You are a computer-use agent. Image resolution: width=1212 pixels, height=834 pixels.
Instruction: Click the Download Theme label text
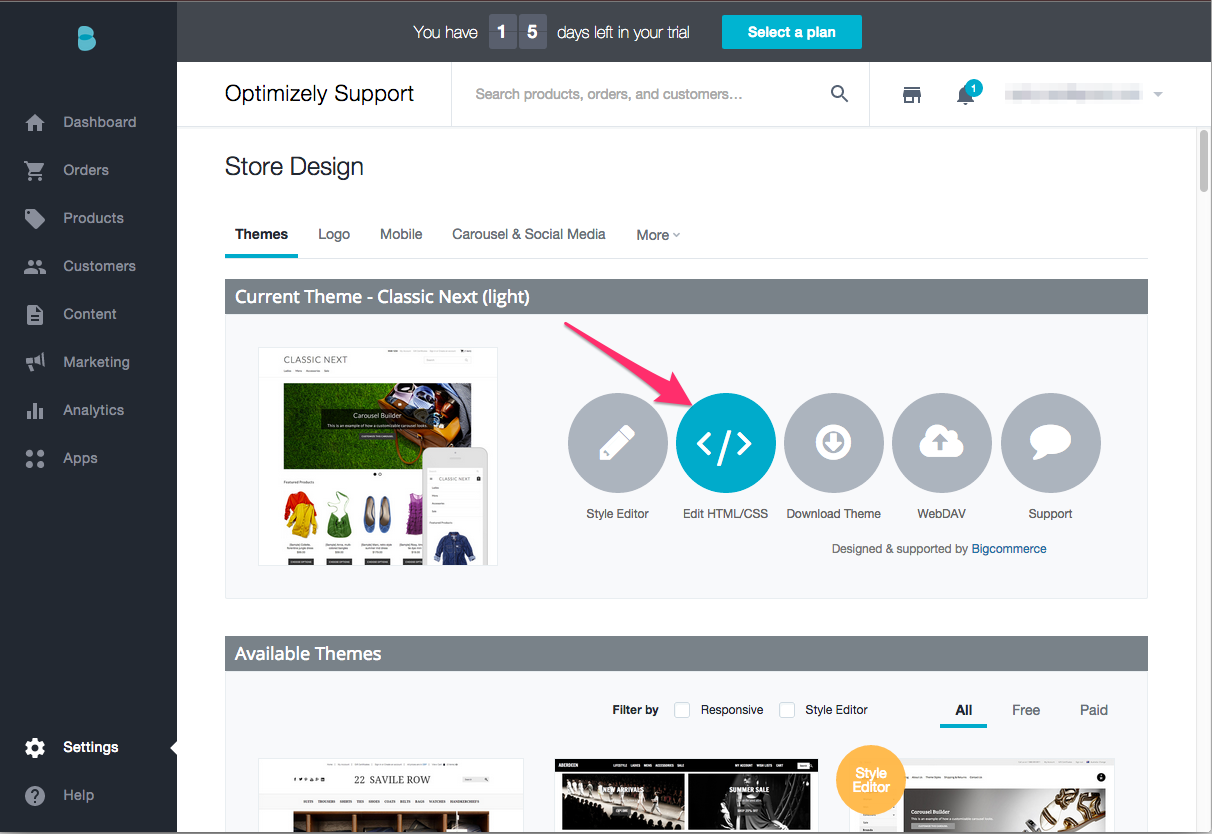point(834,514)
